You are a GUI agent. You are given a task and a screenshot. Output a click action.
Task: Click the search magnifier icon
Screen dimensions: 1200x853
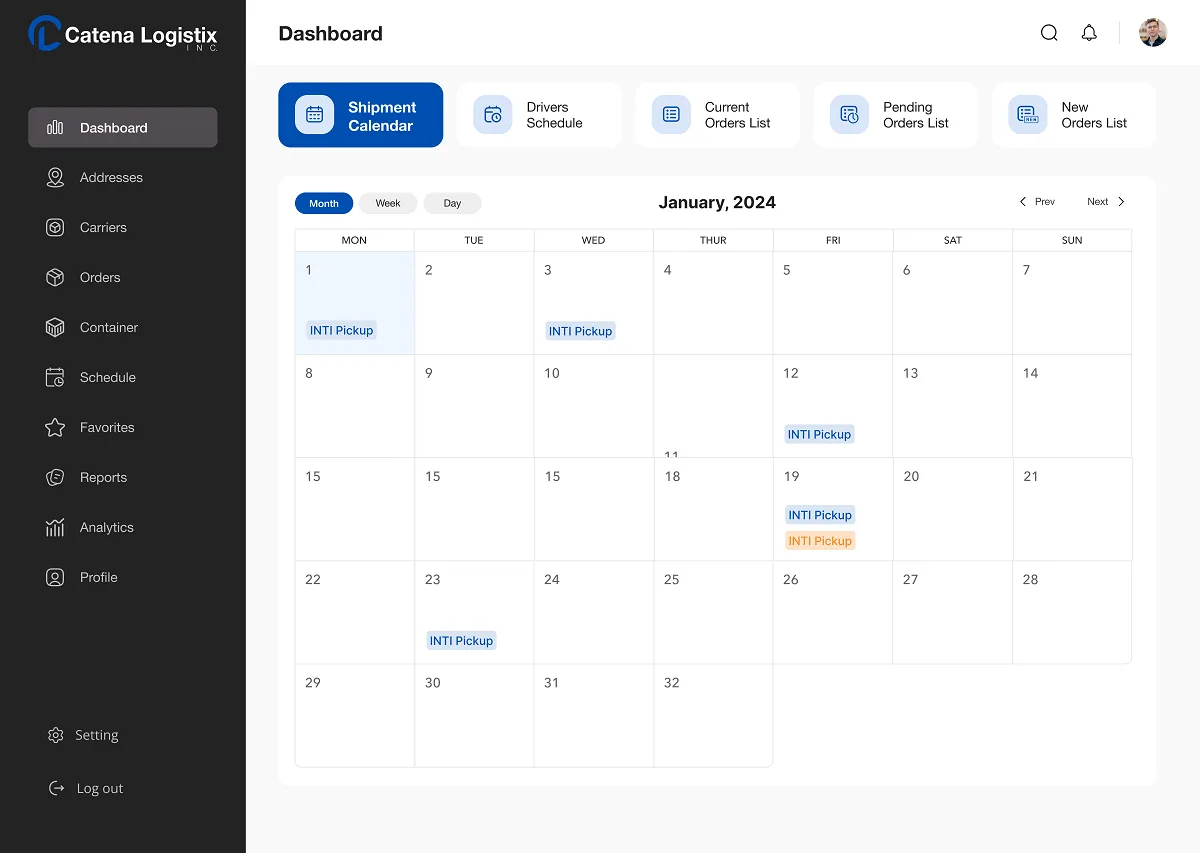pos(1049,33)
